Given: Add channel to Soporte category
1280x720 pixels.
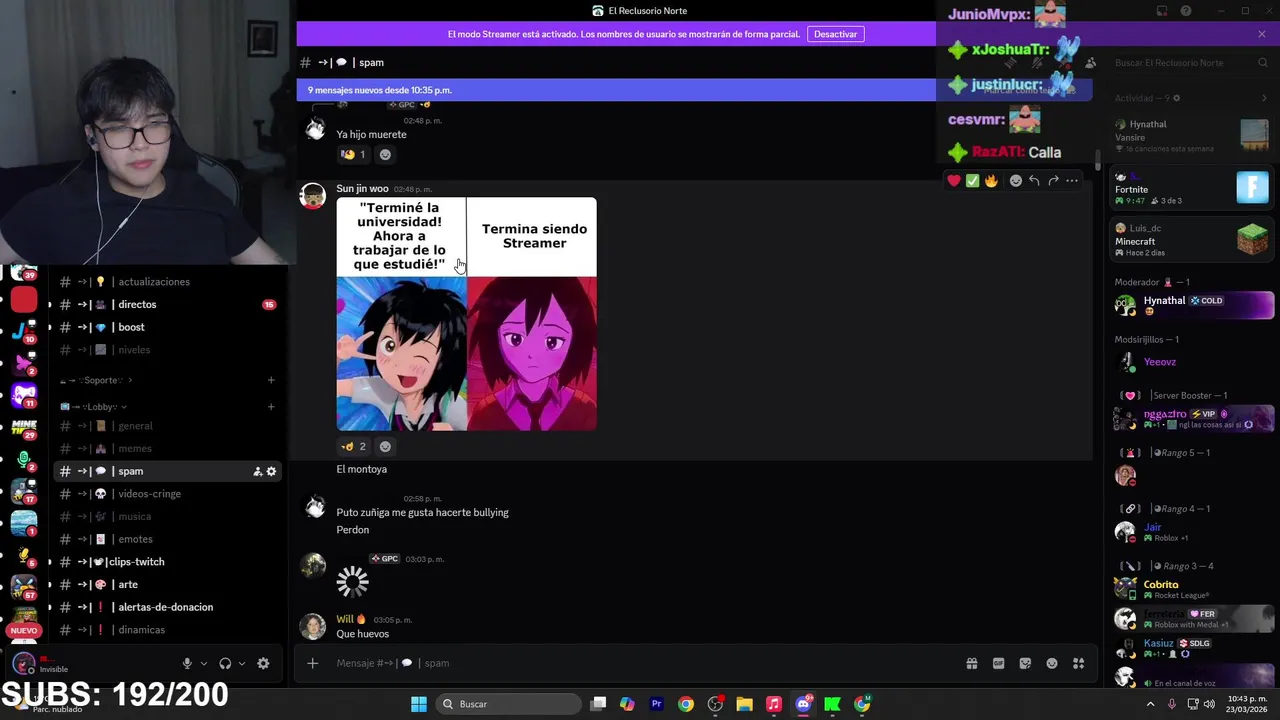Looking at the screenshot, I should (271, 380).
